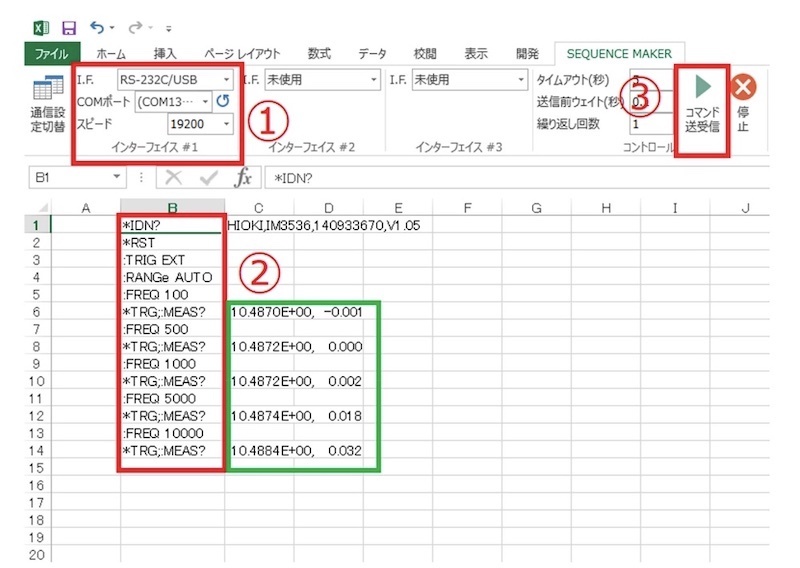Select cell containing :TRIG EXT

tap(172, 260)
